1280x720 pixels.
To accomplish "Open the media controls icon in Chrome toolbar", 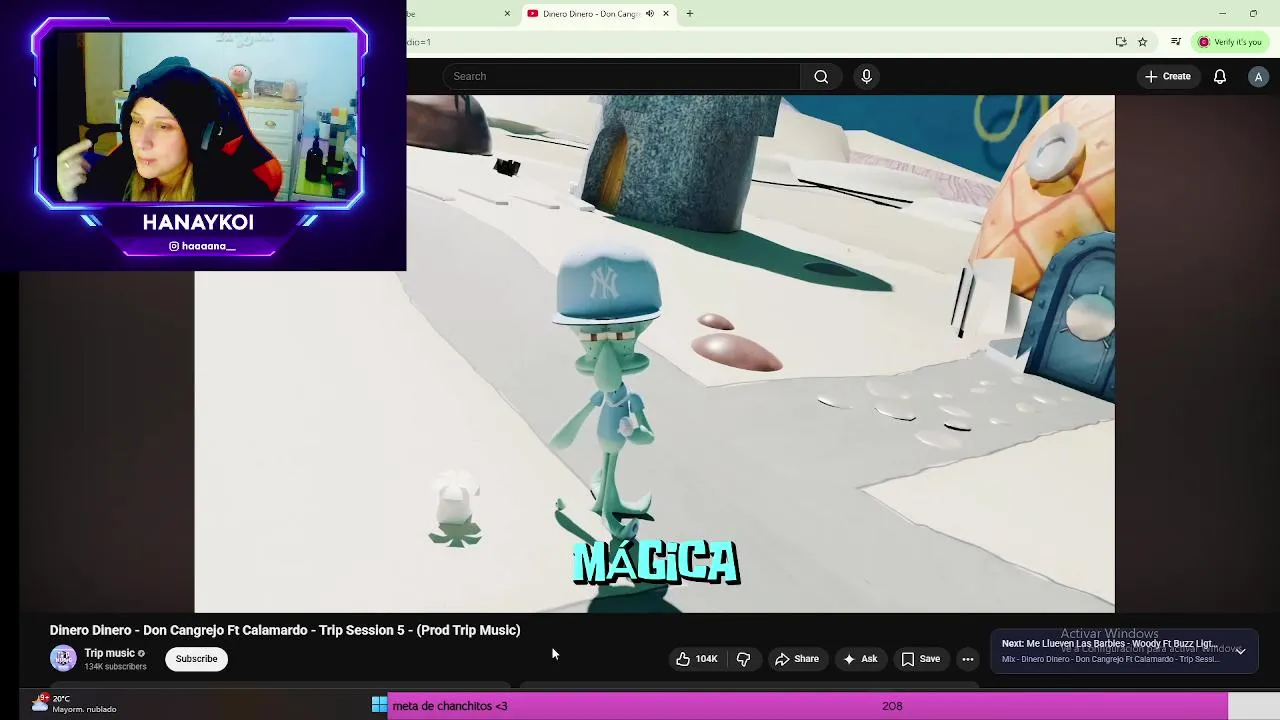I will click(x=1176, y=42).
